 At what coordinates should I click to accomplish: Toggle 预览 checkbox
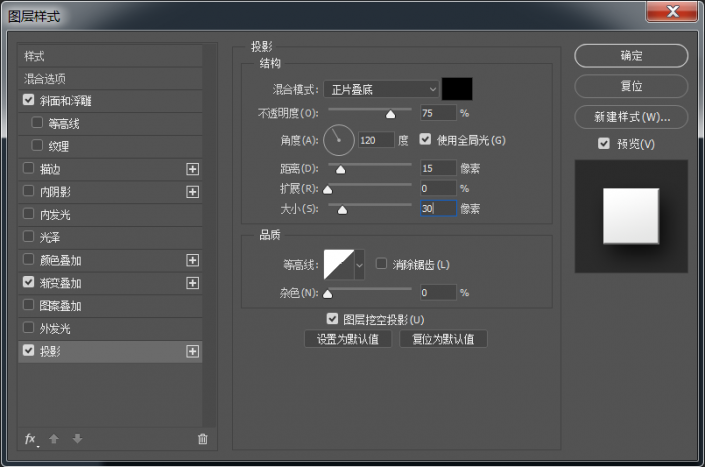[x=604, y=143]
